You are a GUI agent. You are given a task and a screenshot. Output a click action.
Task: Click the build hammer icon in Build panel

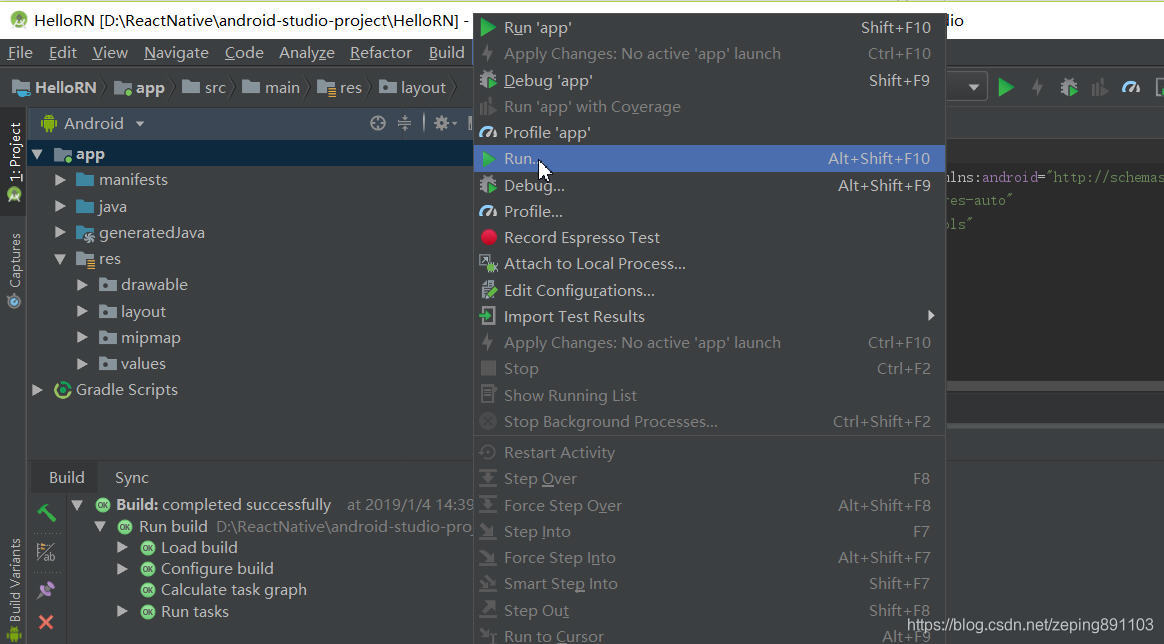(46, 512)
